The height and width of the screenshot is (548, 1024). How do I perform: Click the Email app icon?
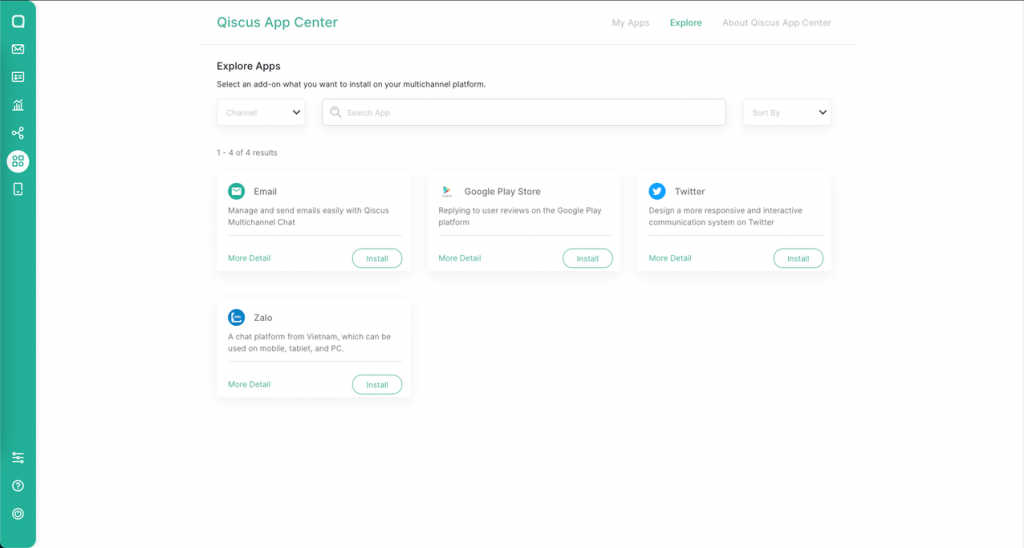pyautogui.click(x=236, y=191)
